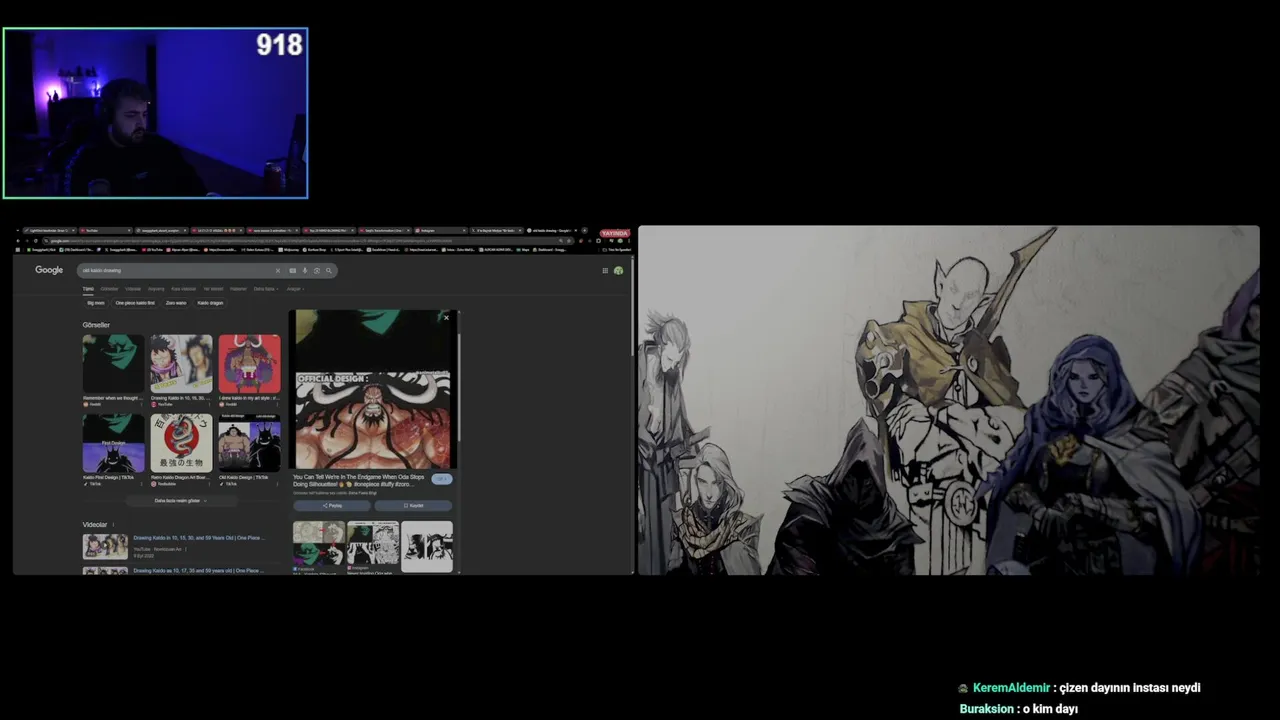
Task: Click the Görseller section heading
Action: coord(96,325)
